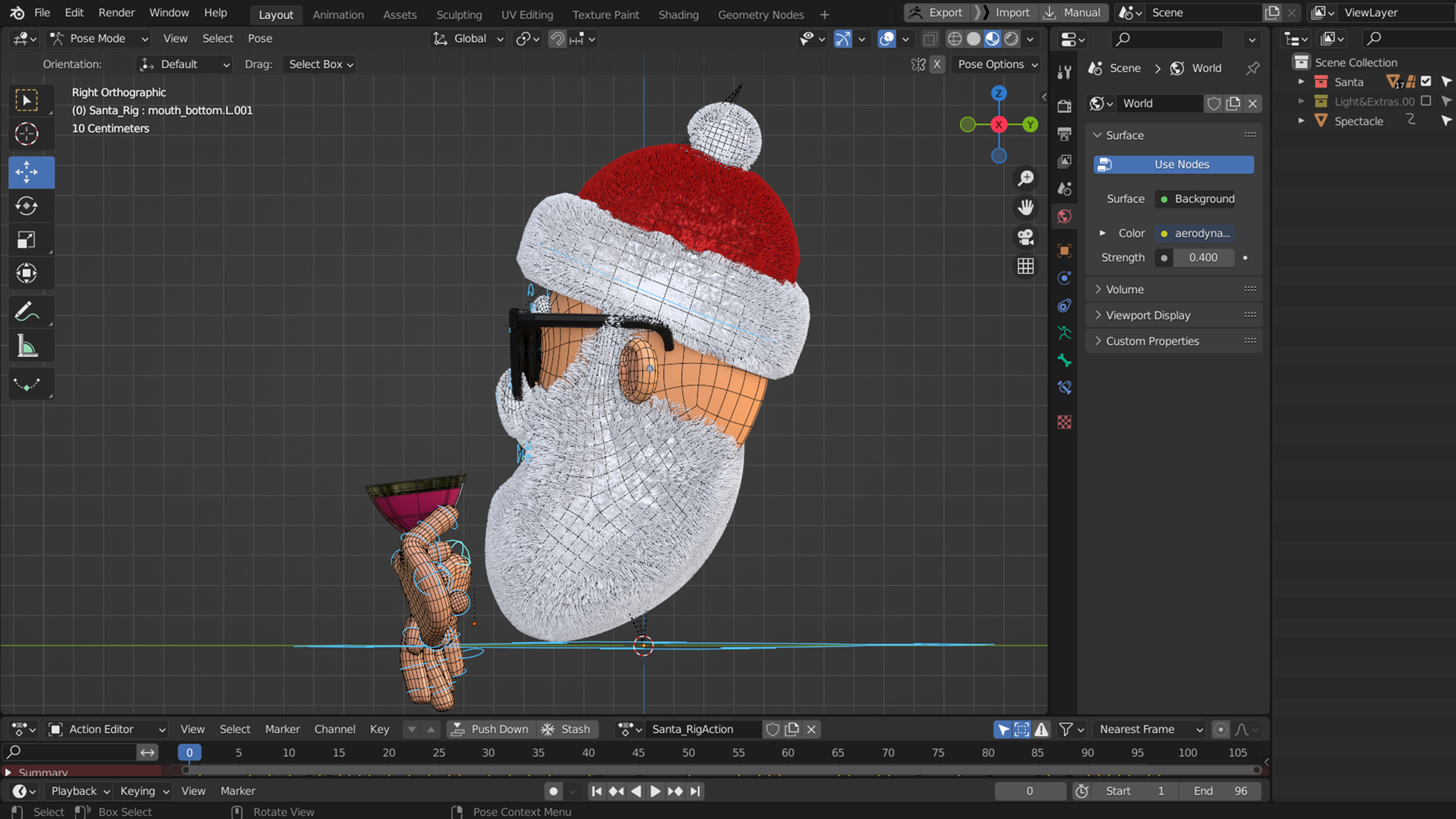The image size is (1456, 819).
Task: Switch to Wireframe shading mode
Action: tap(955, 39)
